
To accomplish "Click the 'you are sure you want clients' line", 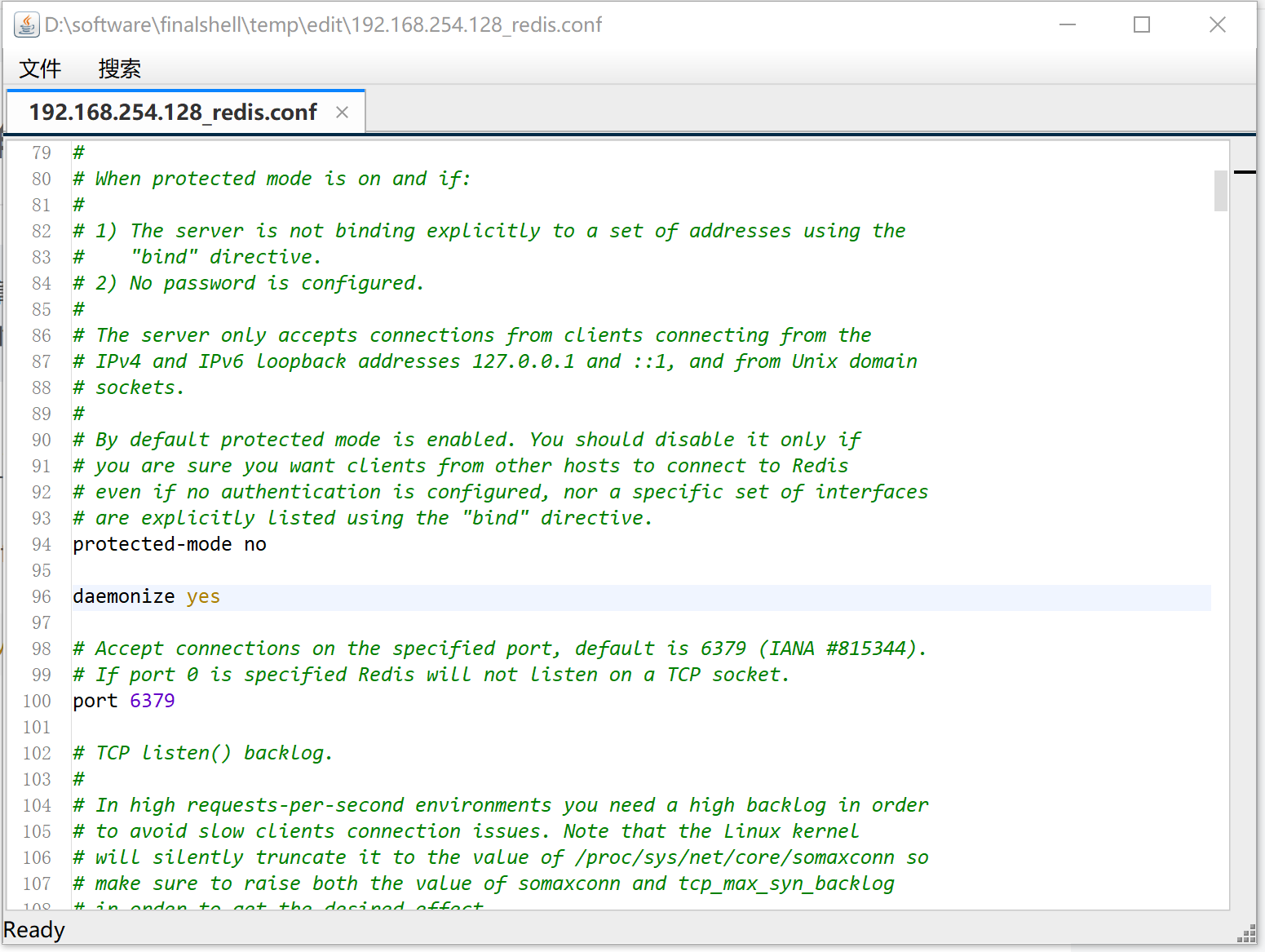I will click(x=461, y=466).
